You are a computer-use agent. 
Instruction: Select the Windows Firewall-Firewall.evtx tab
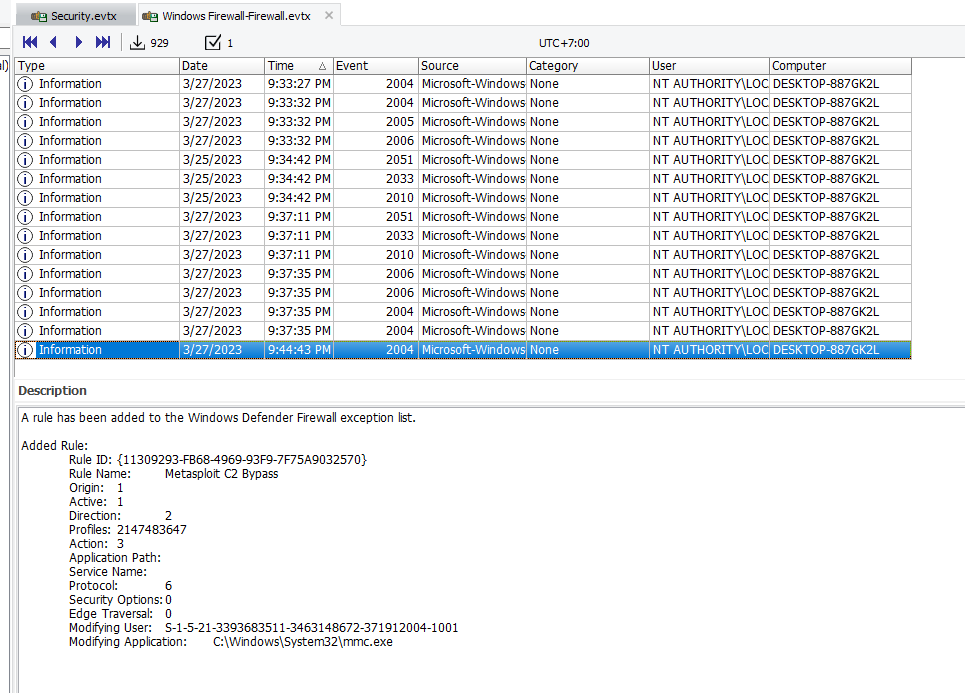pos(230,16)
